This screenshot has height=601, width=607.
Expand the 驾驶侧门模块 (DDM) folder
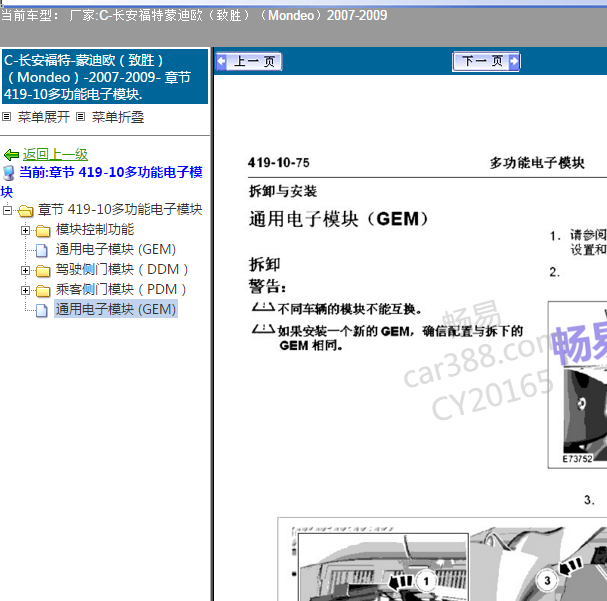coord(25,270)
